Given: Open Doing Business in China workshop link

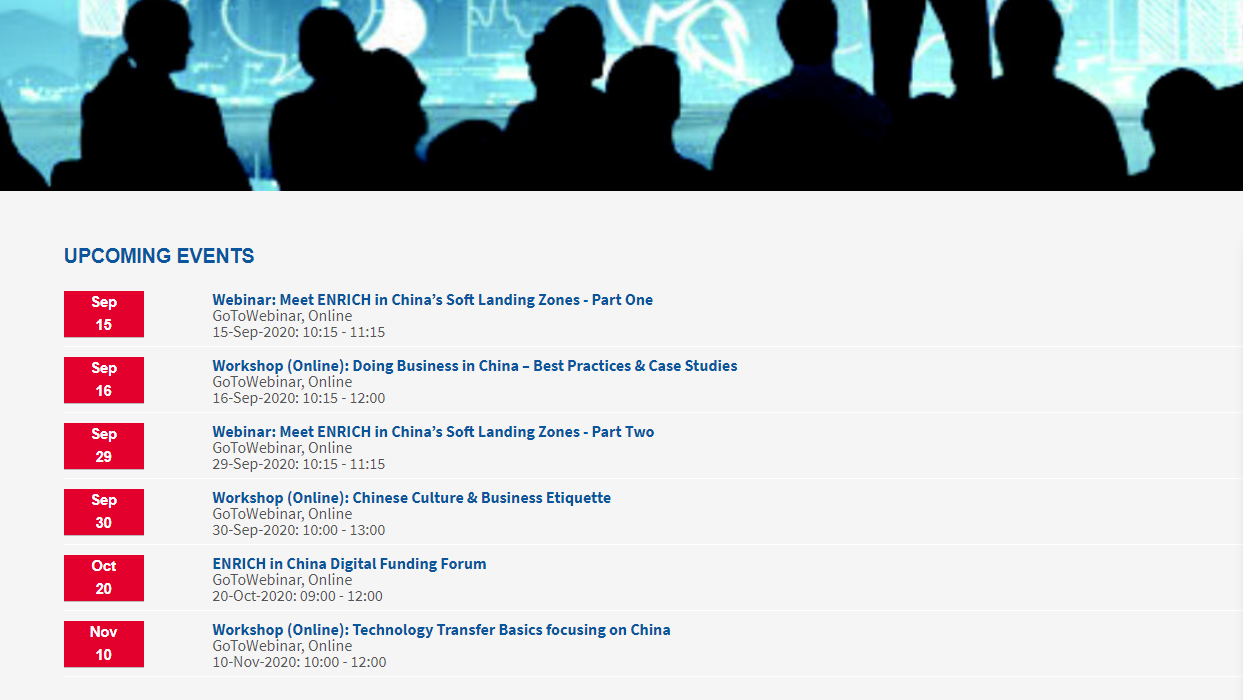Looking at the screenshot, I should [474, 366].
